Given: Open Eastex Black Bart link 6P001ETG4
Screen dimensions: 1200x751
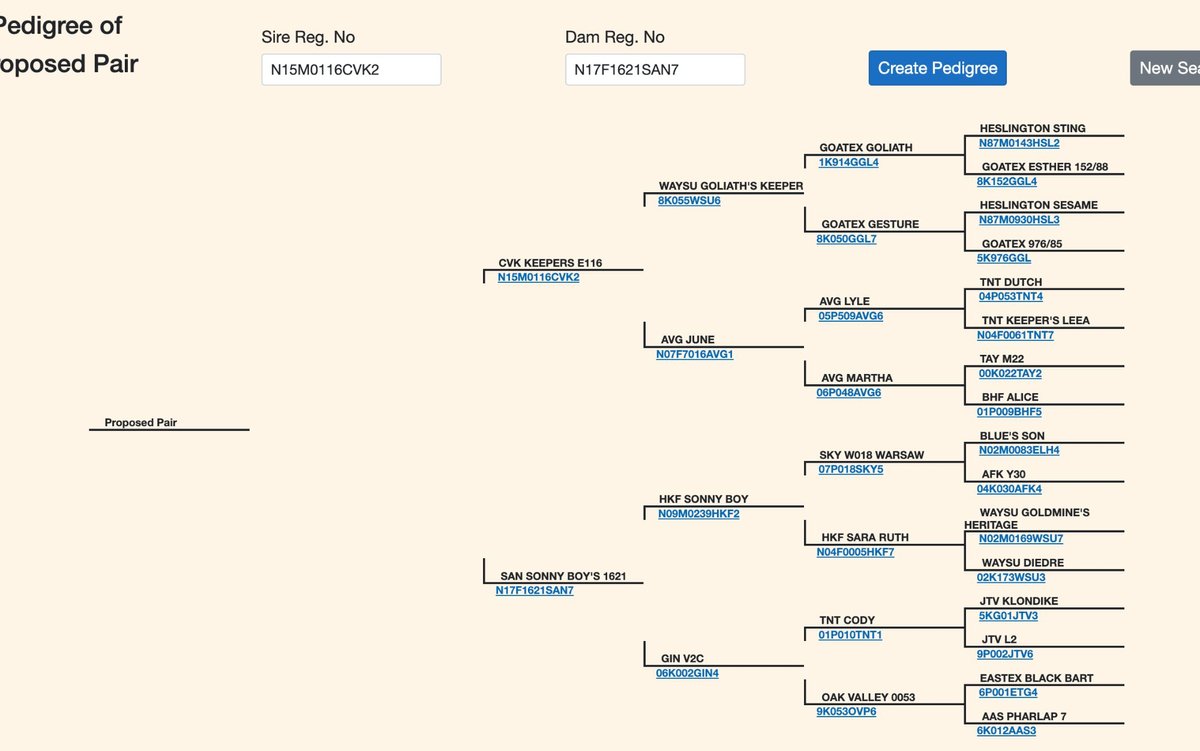Looking at the screenshot, I should pyautogui.click(x=1008, y=692).
